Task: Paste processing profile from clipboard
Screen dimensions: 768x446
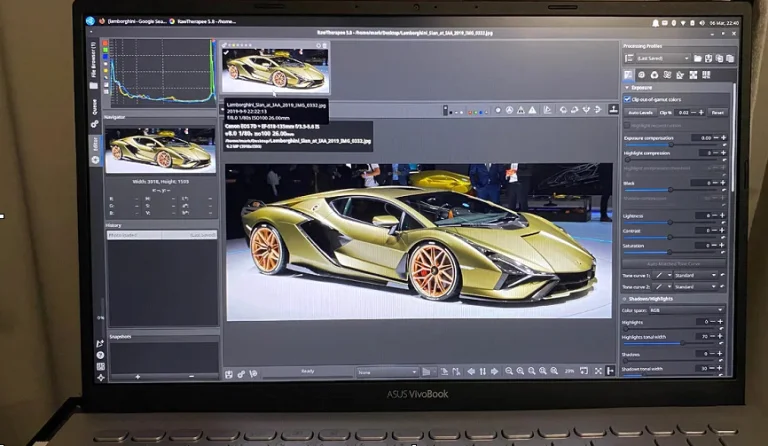Action: 730,58
